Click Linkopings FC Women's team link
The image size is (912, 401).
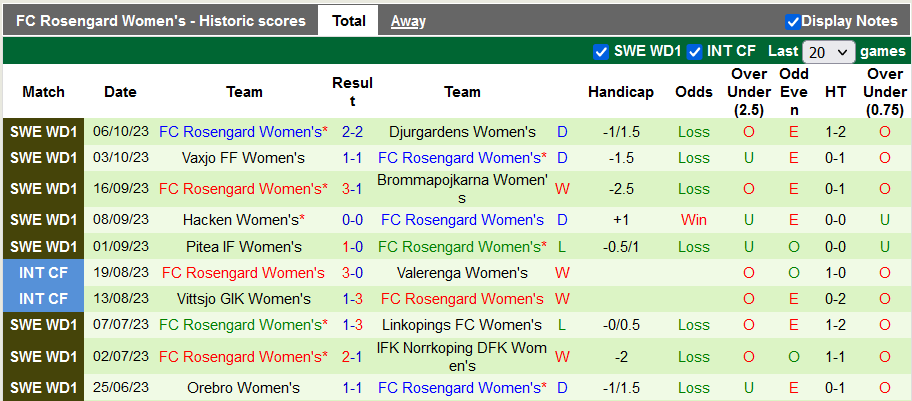[462, 325]
